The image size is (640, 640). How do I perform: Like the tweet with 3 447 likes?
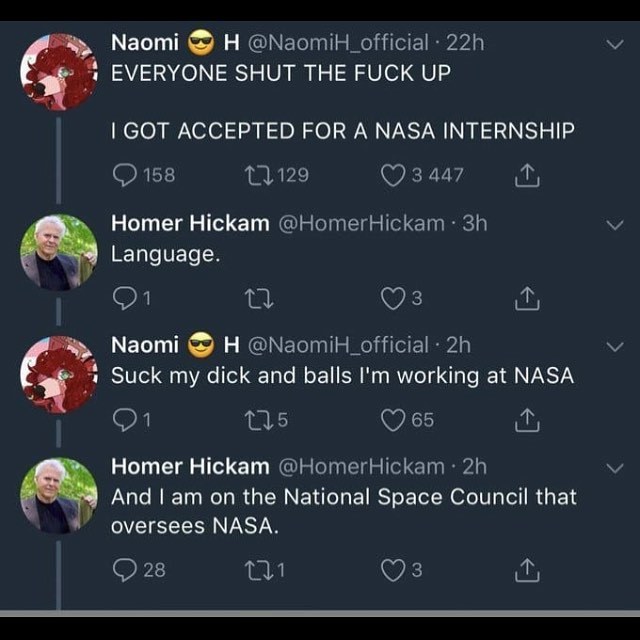[x=394, y=176]
